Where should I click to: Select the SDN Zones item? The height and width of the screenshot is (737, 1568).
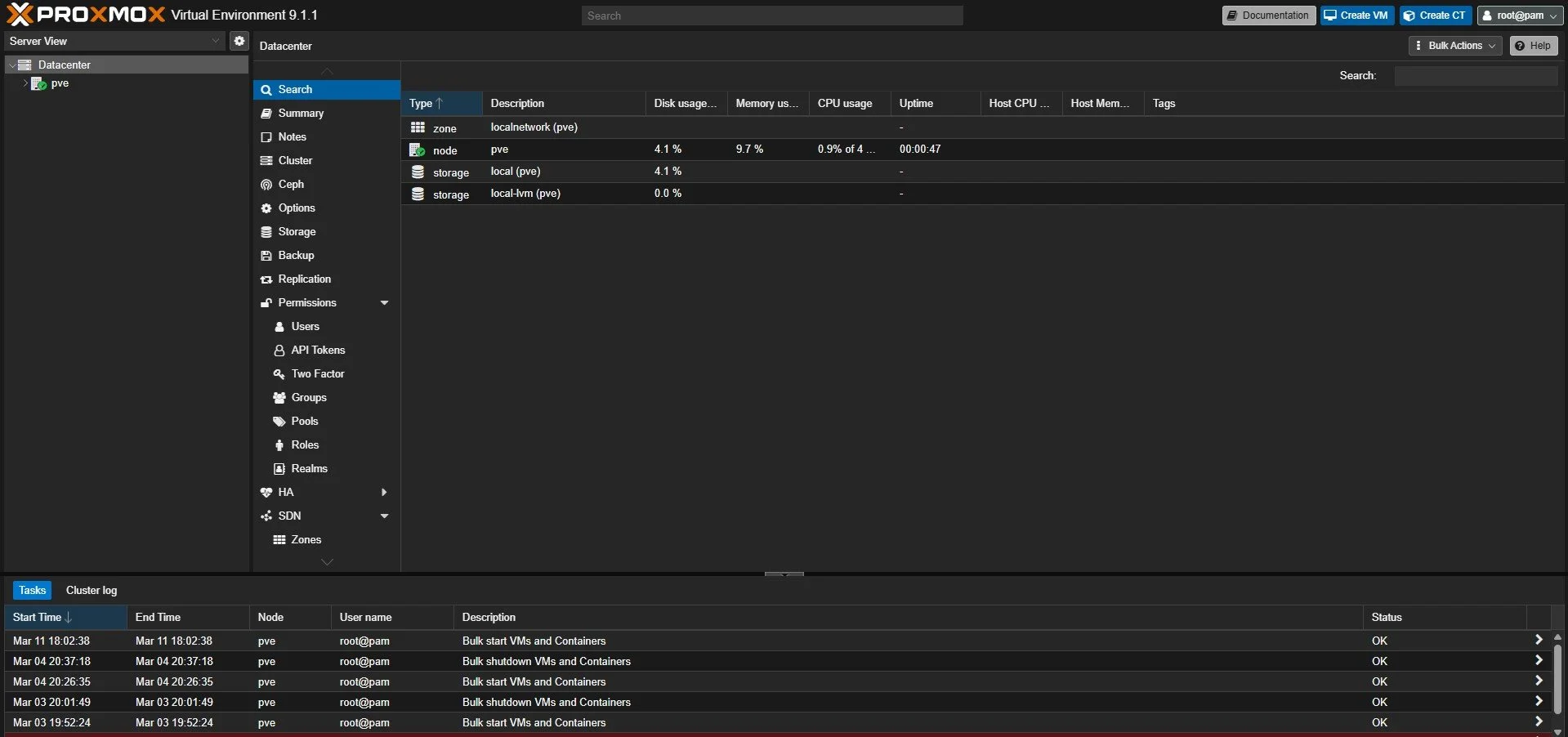306,539
